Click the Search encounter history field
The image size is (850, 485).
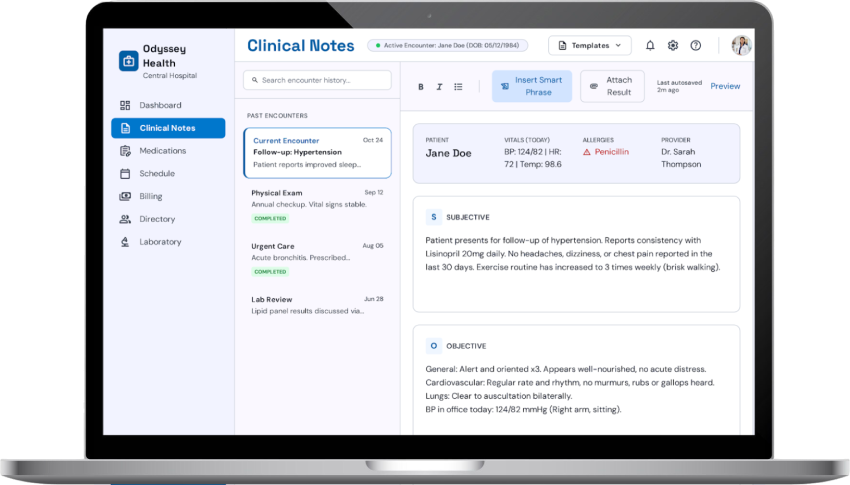(317, 80)
